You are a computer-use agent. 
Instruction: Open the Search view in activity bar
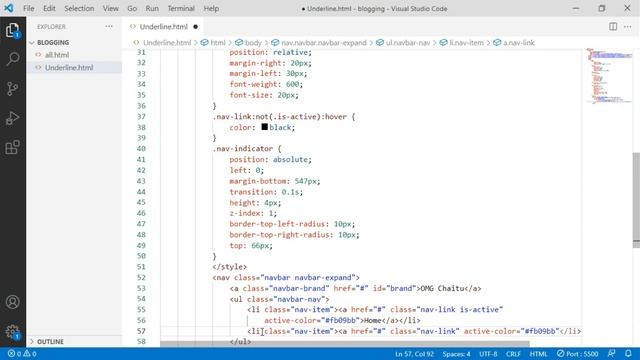click(13, 59)
